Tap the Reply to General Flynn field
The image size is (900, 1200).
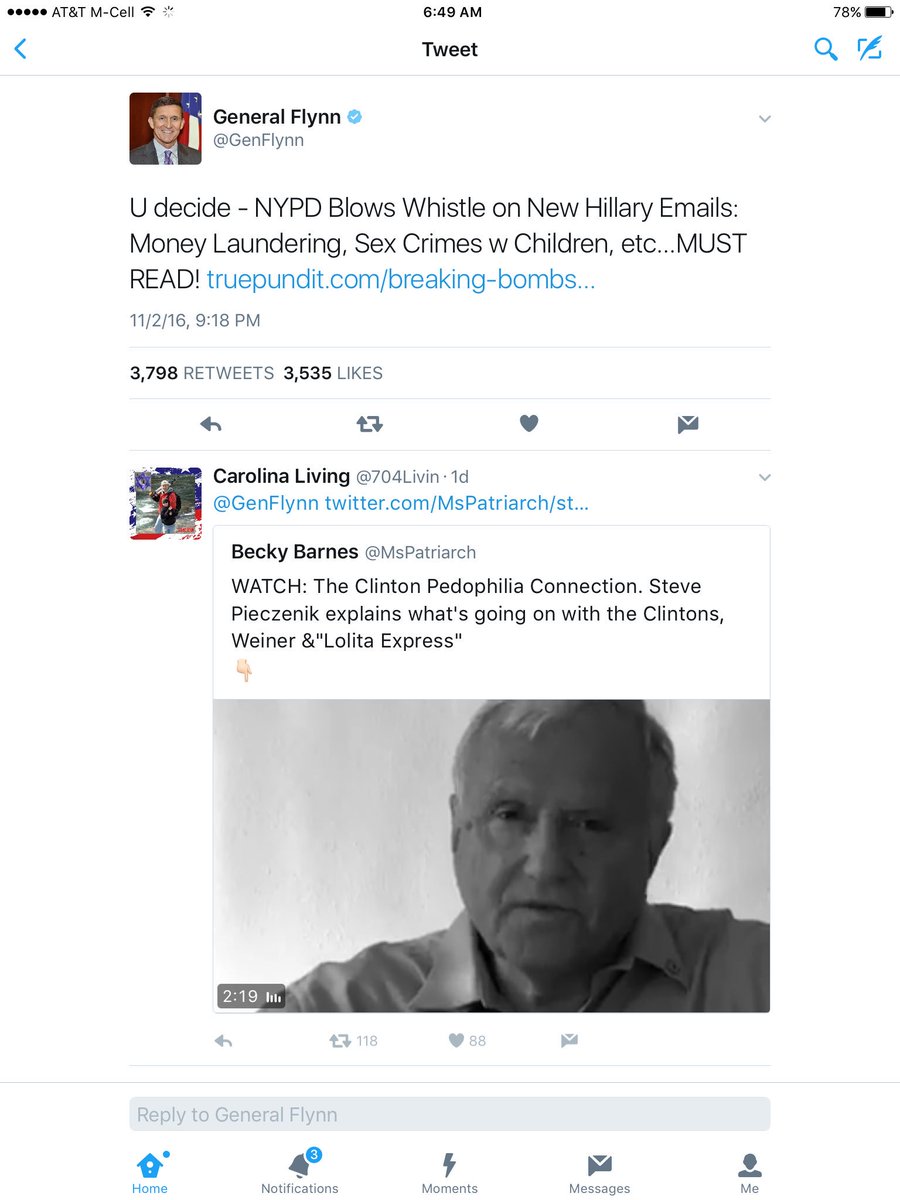450,1114
